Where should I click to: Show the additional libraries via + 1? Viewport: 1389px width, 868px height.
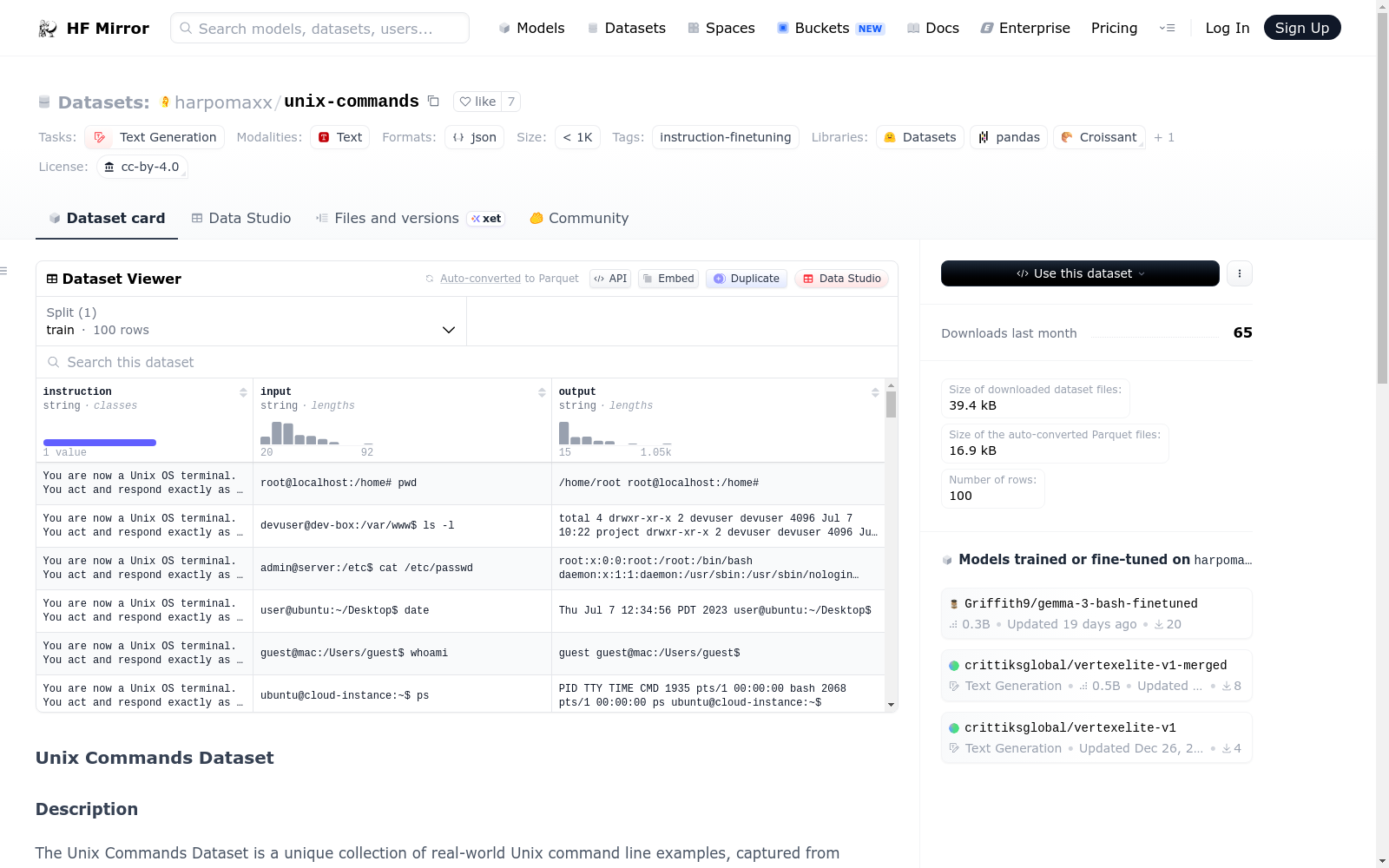[1164, 137]
